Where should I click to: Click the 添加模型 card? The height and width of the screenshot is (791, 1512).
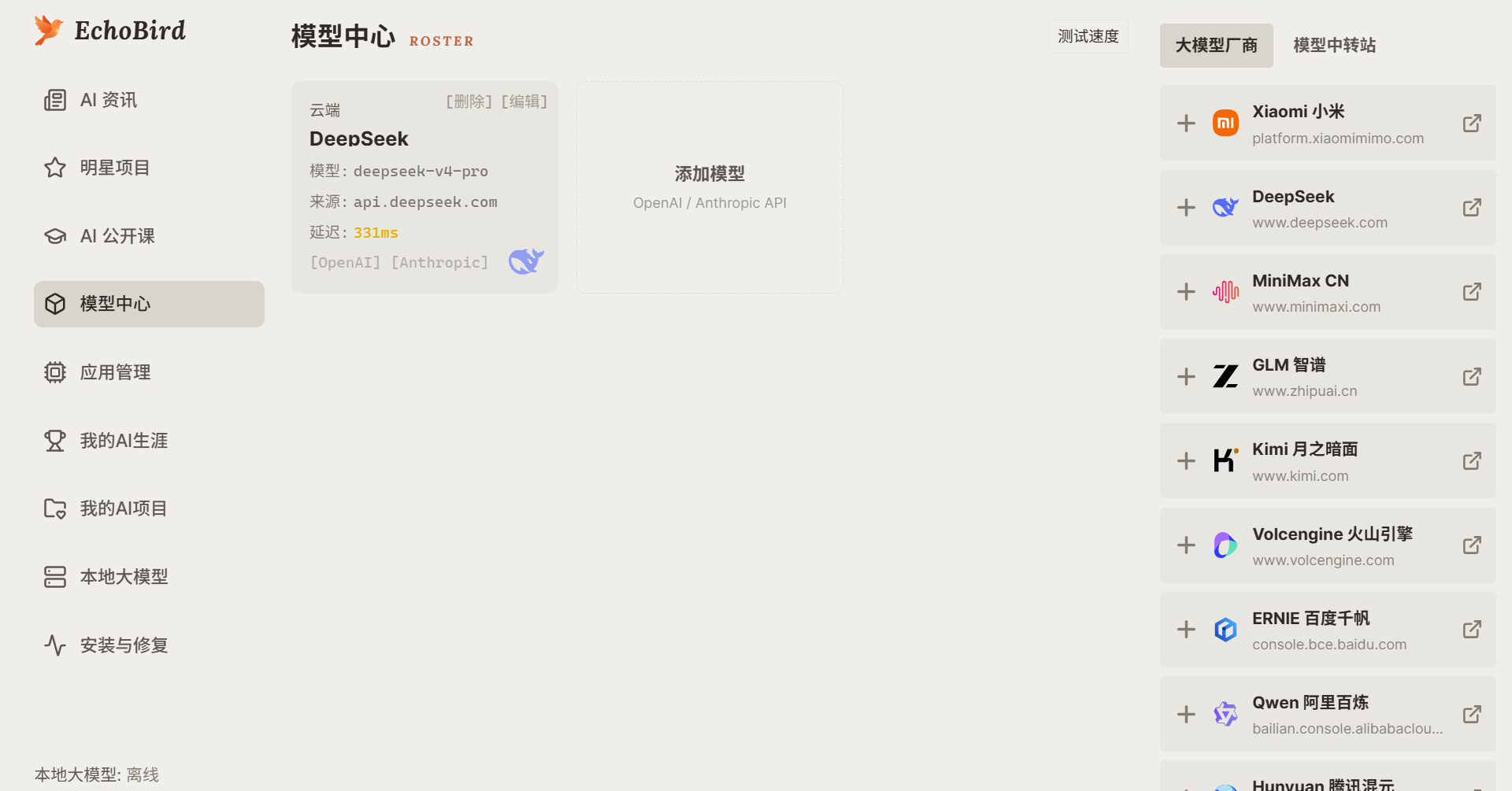(x=710, y=187)
